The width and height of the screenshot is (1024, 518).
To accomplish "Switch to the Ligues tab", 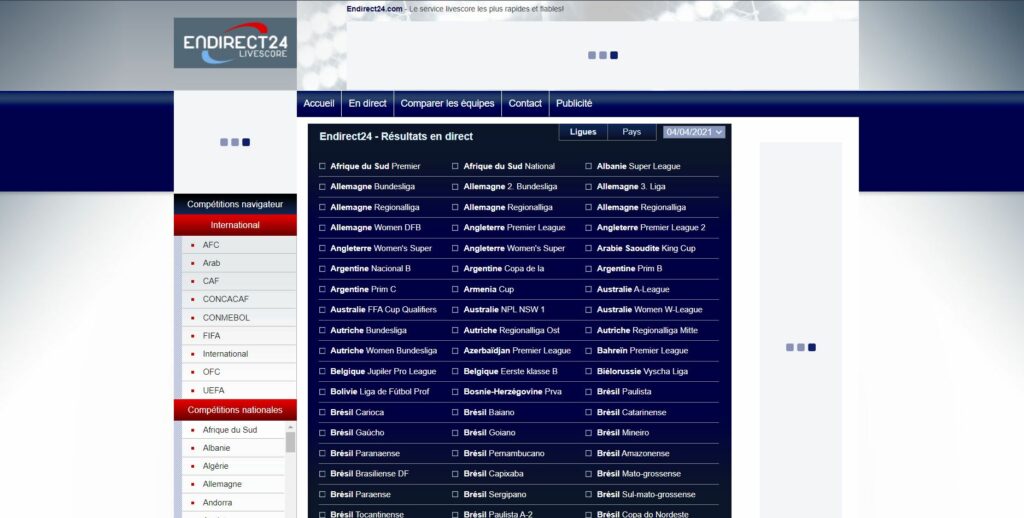I will pos(583,132).
